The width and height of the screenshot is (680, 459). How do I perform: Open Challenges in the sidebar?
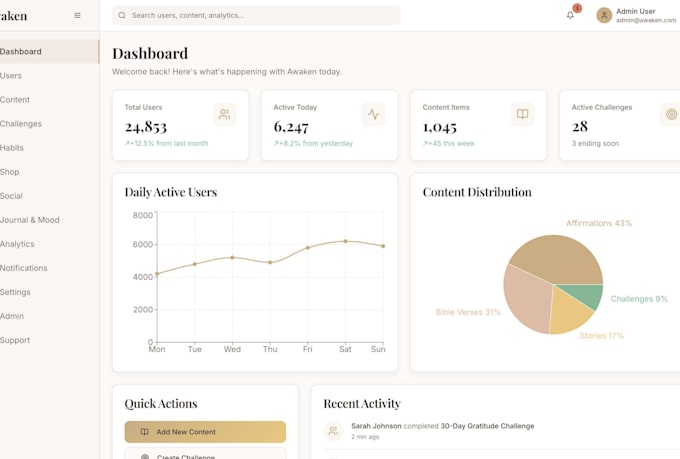pyautogui.click(x=49, y=124)
